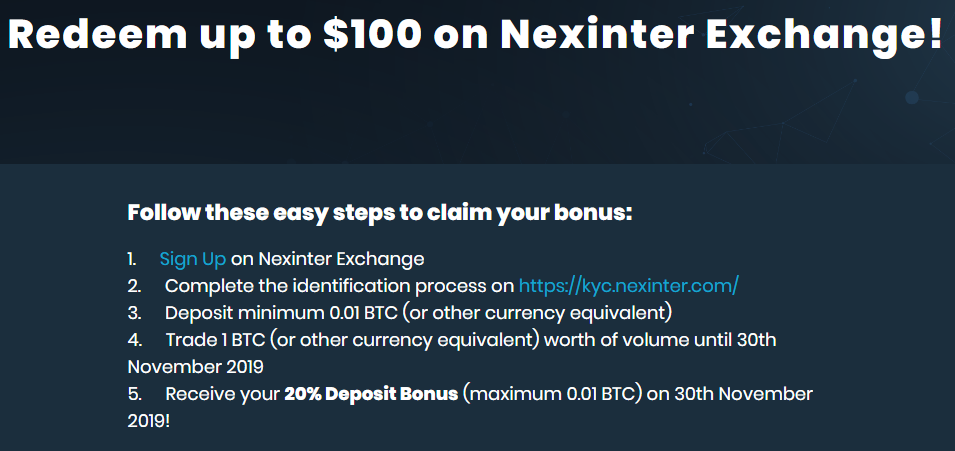Open the Sign Up link

pos(192,260)
